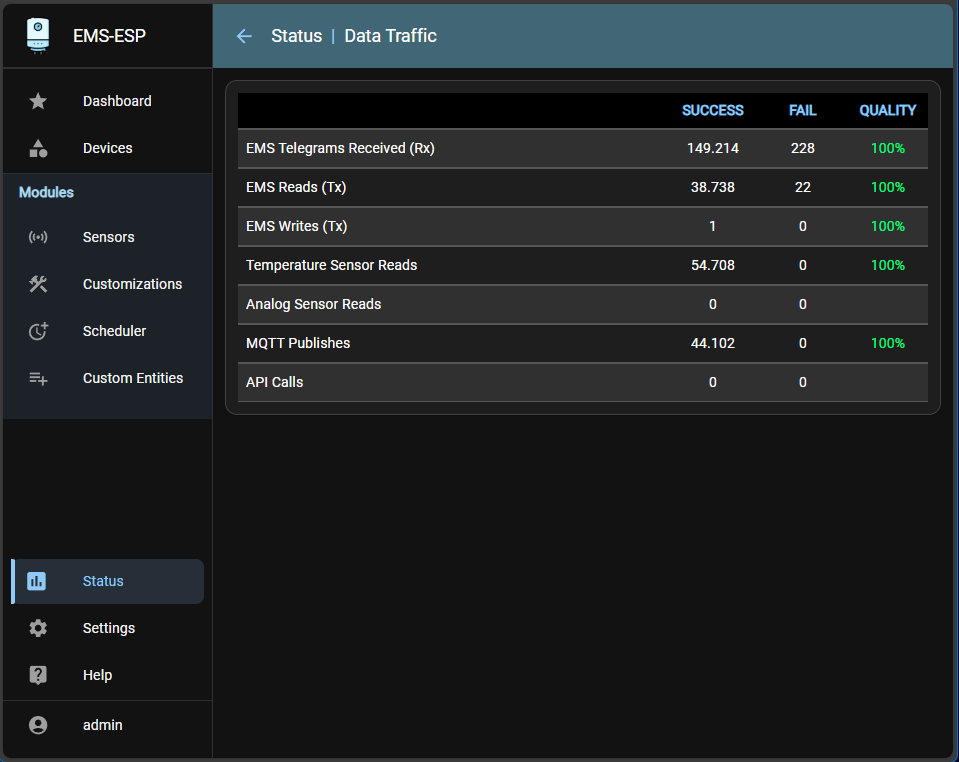
Task: Click the Scheduler clock icon
Action: pos(37,331)
